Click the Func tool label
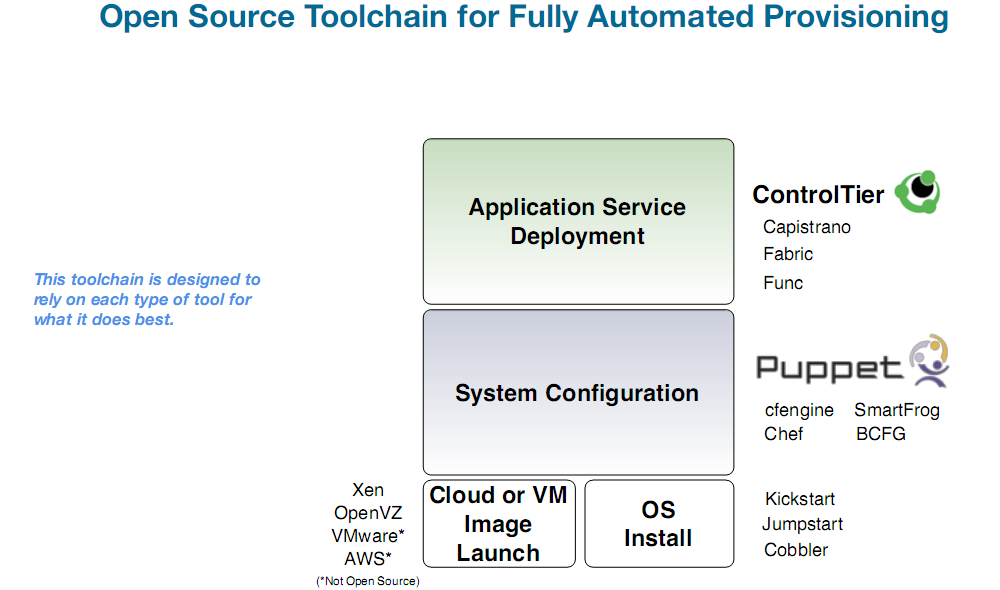This screenshot has height=590, width=1000. point(783,283)
